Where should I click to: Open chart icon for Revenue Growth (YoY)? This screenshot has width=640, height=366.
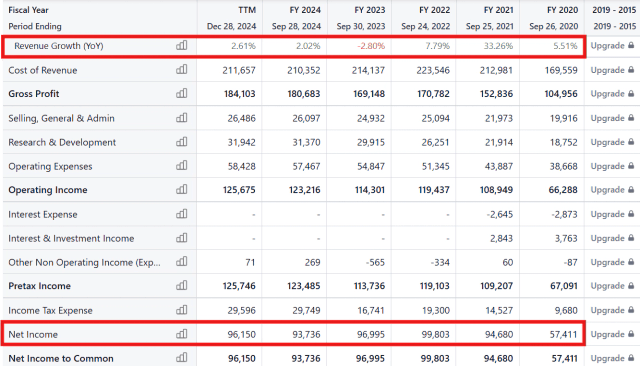coord(182,45)
